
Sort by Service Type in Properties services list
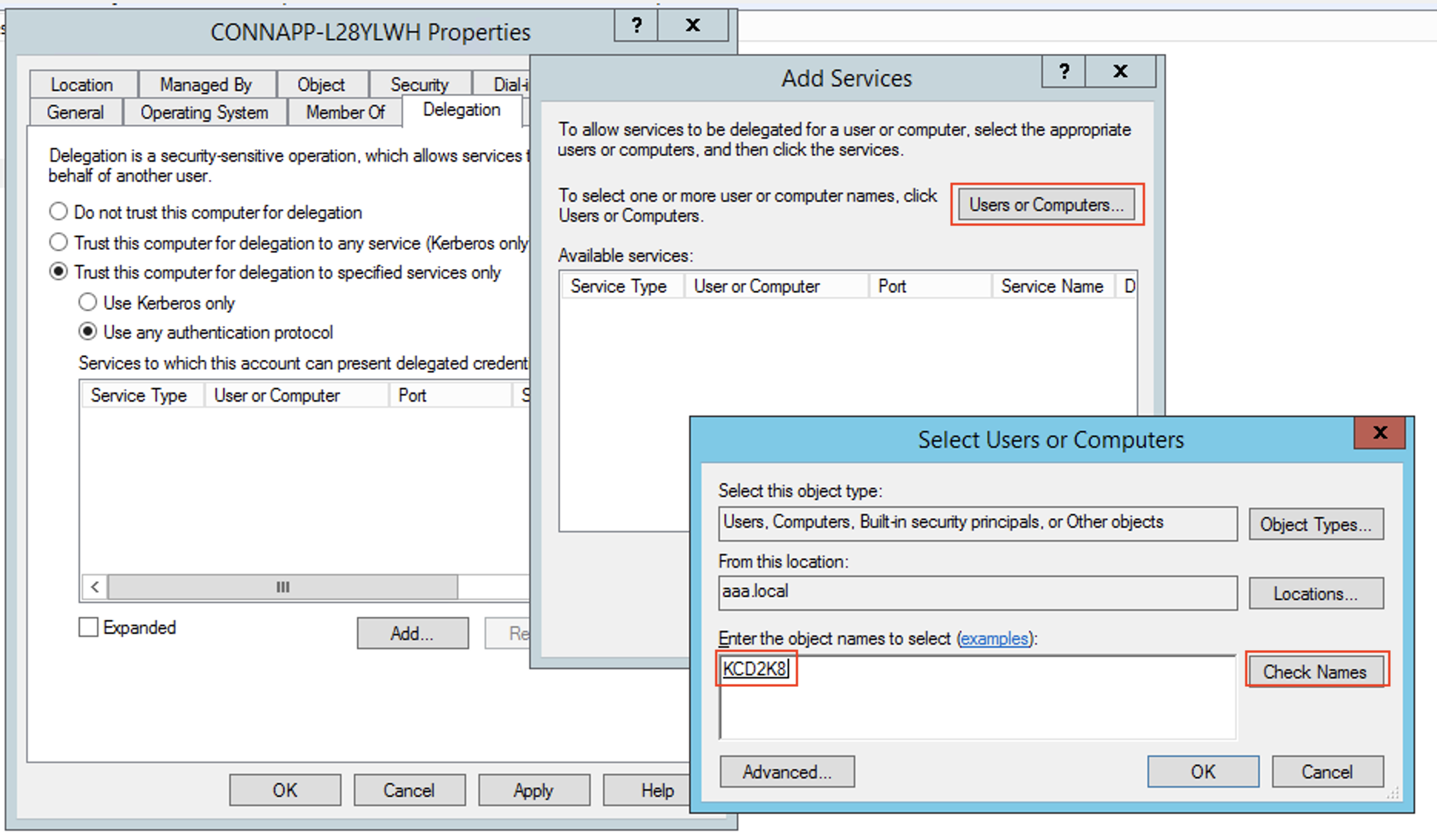click(x=143, y=395)
